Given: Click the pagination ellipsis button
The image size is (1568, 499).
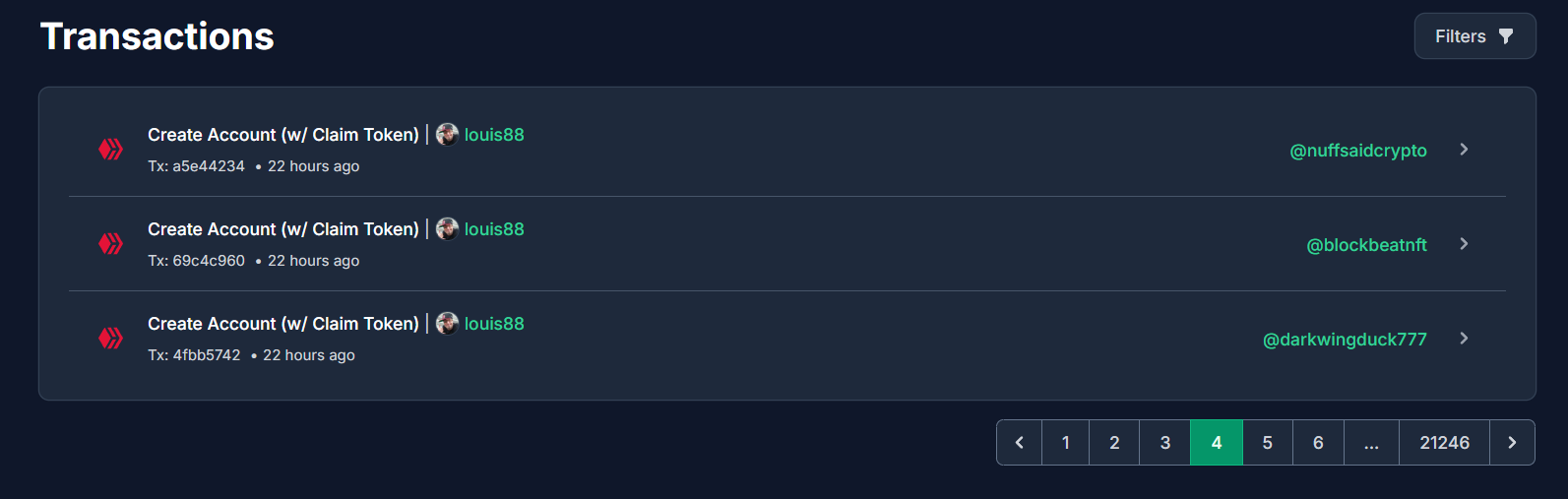Looking at the screenshot, I should click(x=1371, y=443).
